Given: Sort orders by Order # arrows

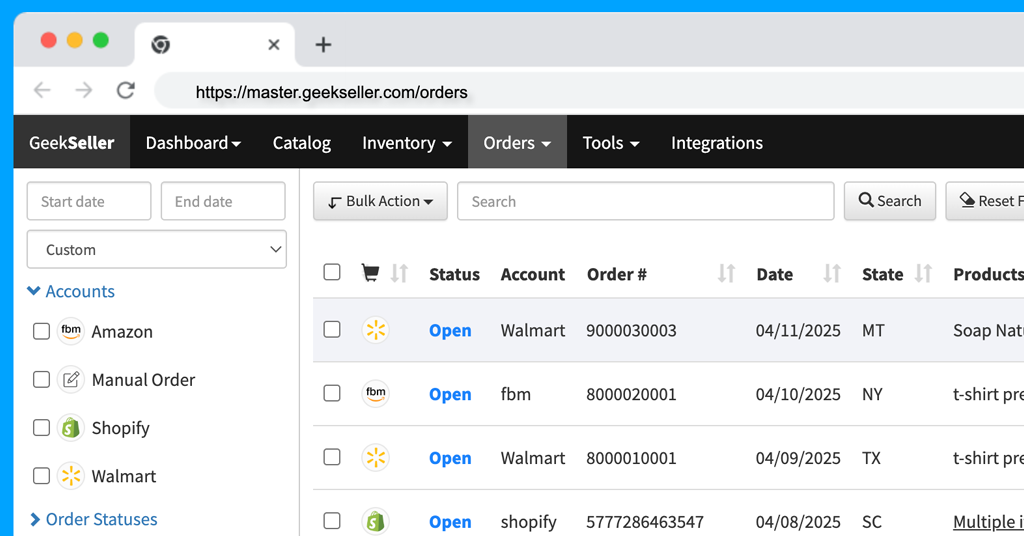Looking at the screenshot, I should click(x=726, y=274).
